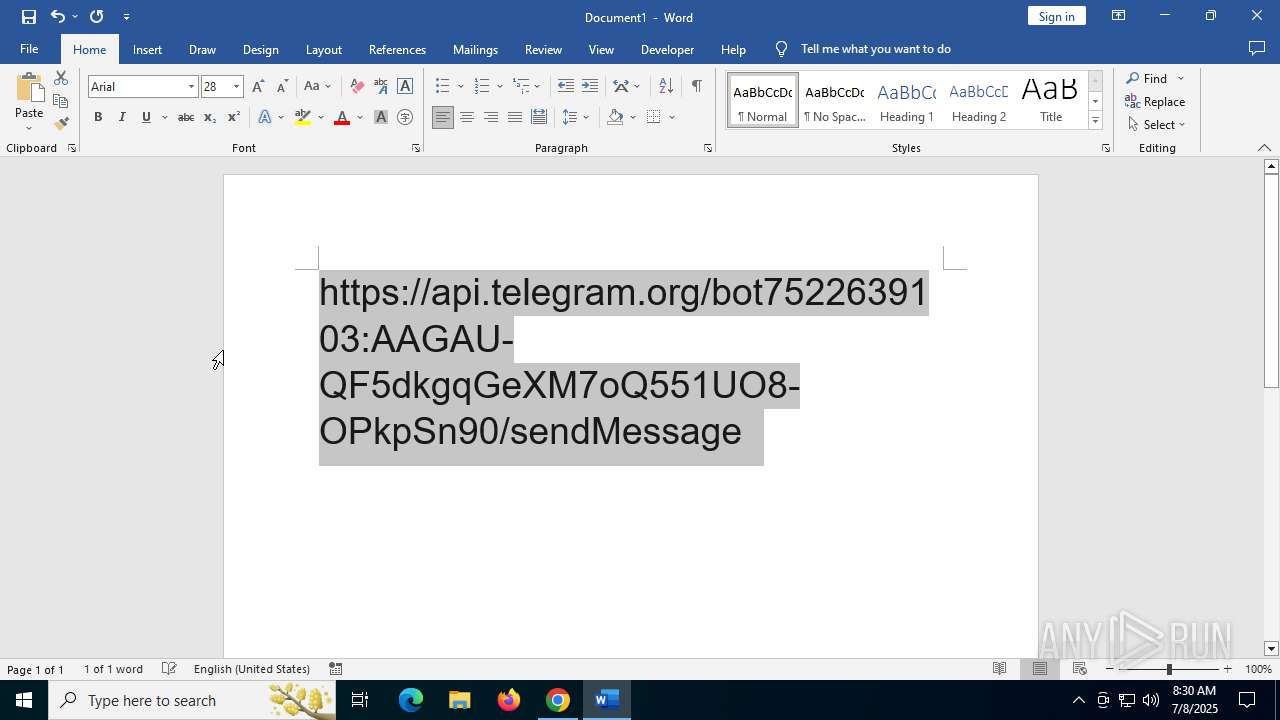Shrink font size icon
The height and width of the screenshot is (720, 1280).
pyautogui.click(x=282, y=87)
